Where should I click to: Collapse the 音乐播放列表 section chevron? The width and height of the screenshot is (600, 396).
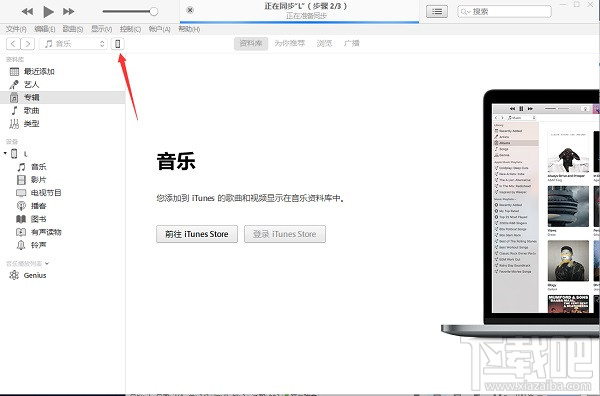click(x=47, y=263)
